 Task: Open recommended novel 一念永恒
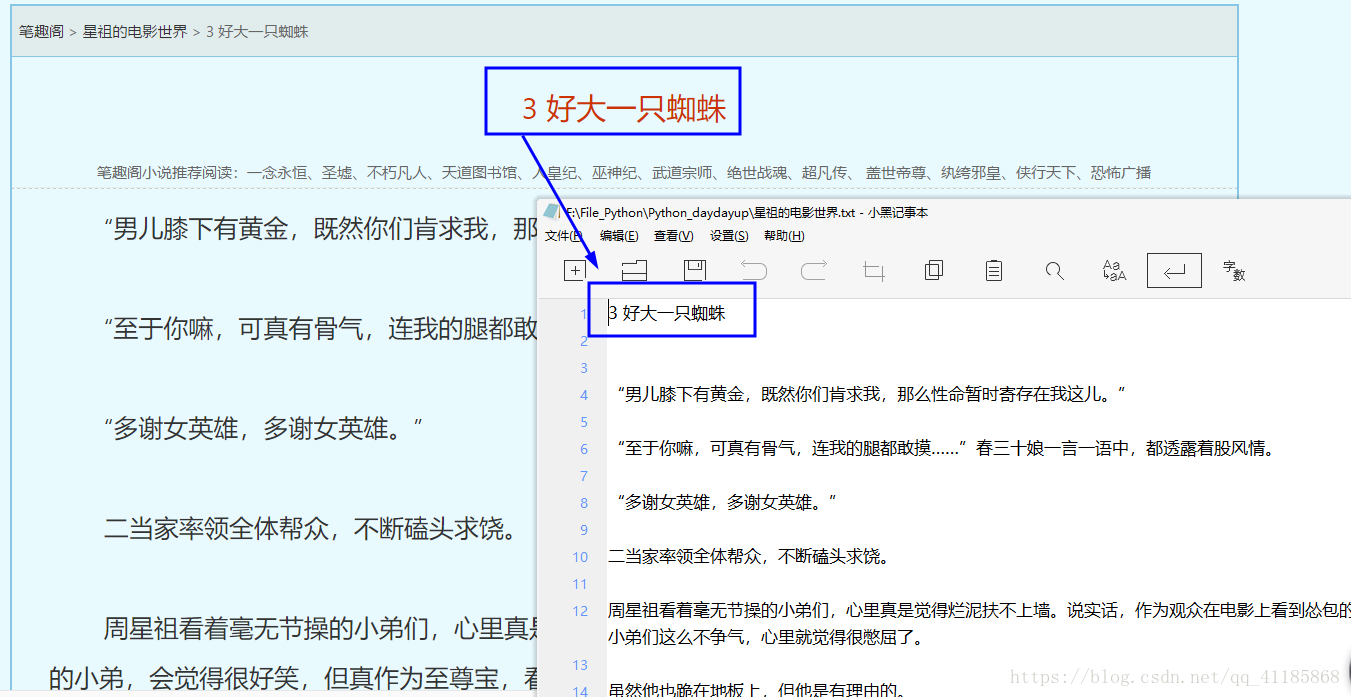(277, 173)
